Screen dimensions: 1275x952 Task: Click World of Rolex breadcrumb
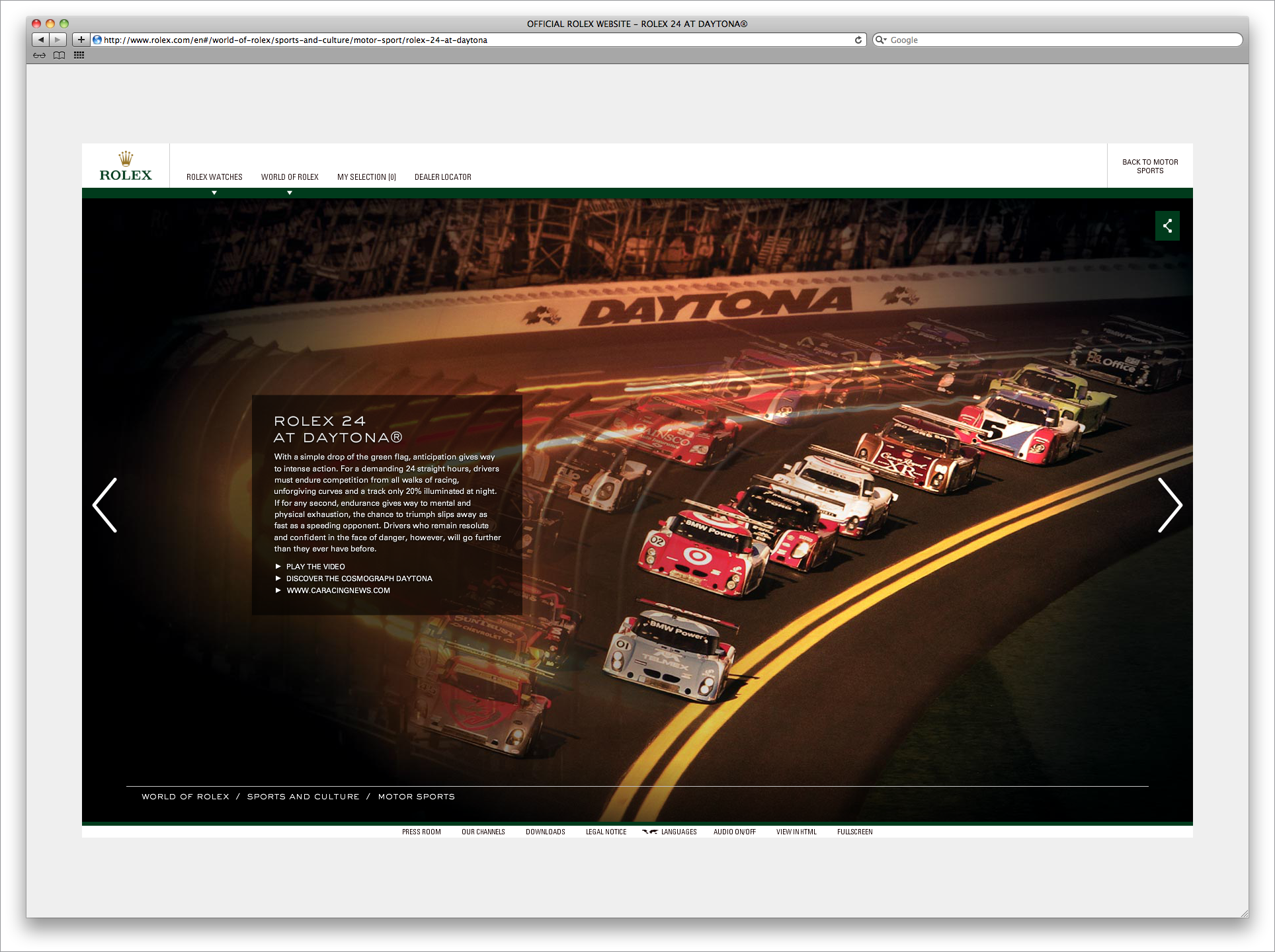tap(186, 797)
